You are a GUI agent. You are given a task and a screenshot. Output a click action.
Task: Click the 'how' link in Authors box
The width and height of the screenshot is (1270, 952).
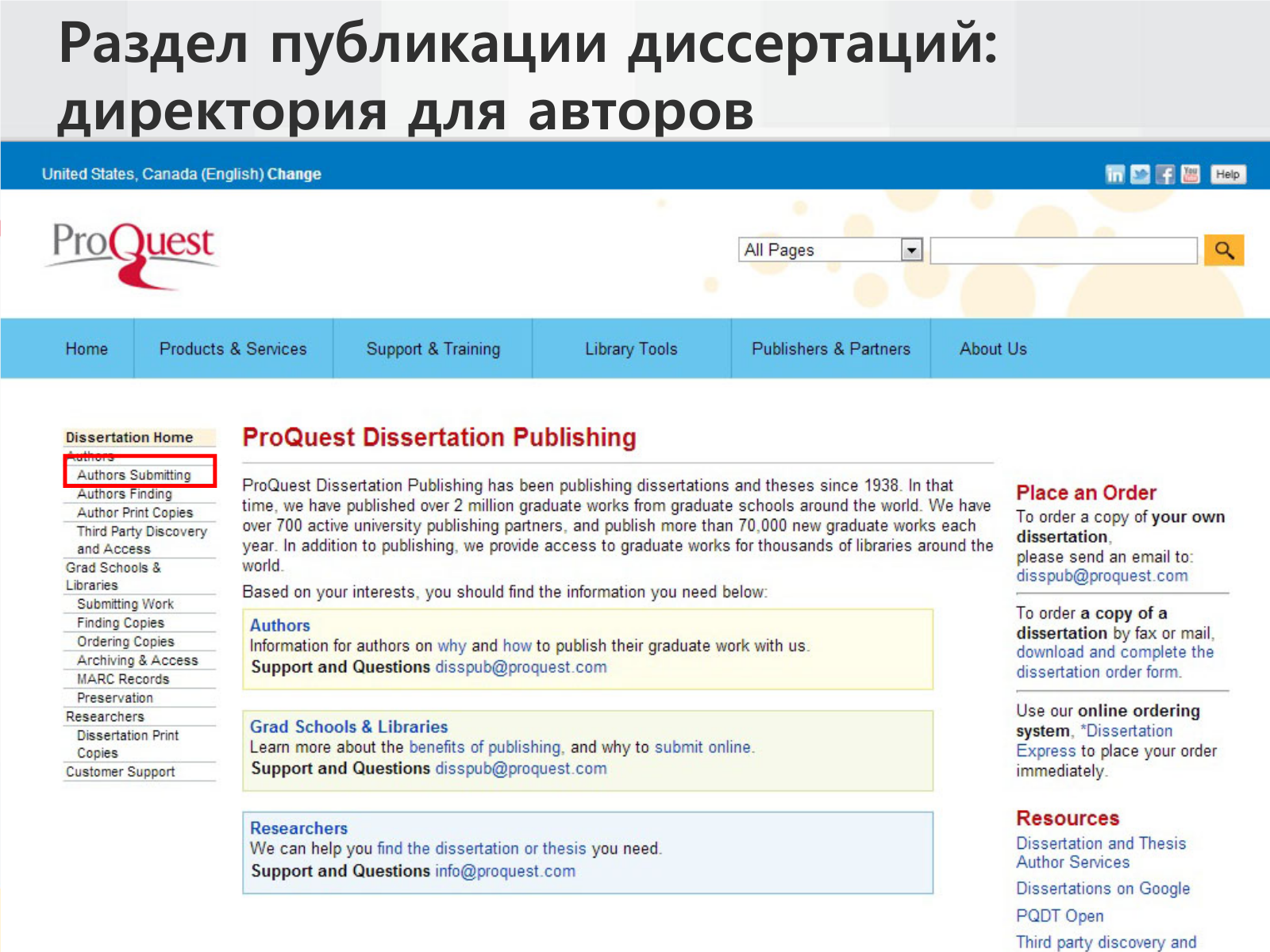pos(518,646)
